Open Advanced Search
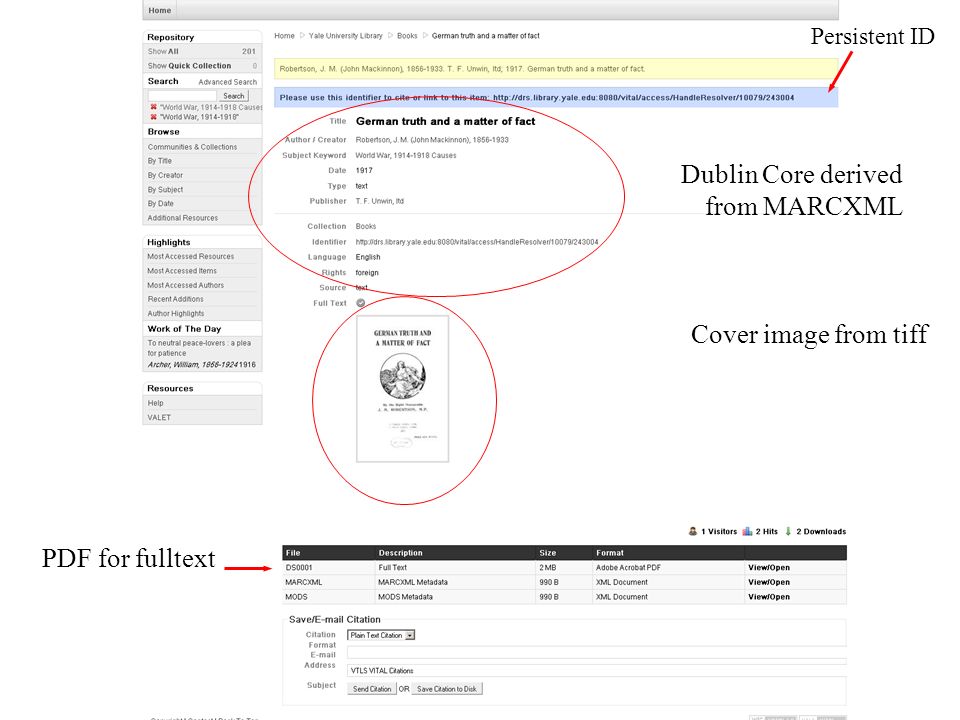 228,82
